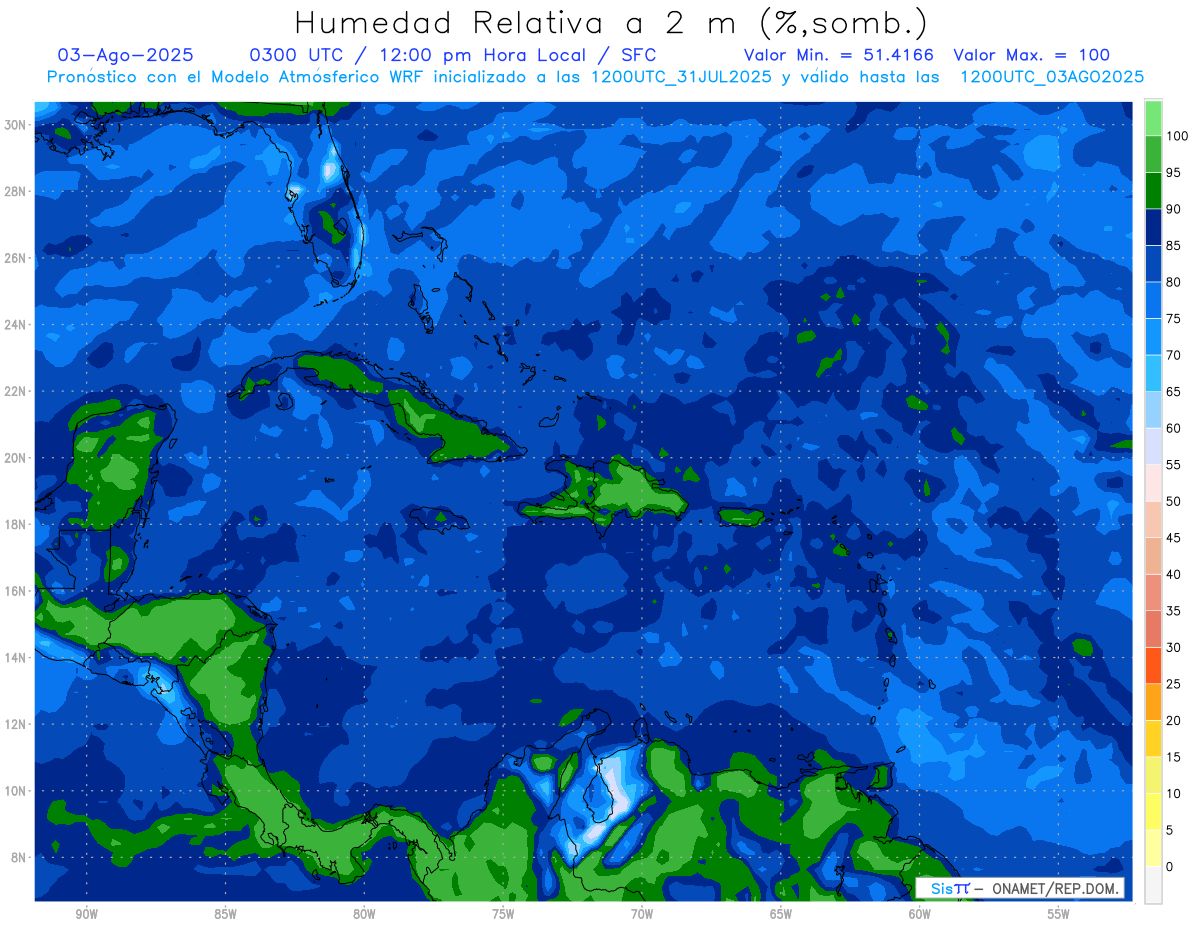Click the colorbar value label "30"

tap(1173, 647)
